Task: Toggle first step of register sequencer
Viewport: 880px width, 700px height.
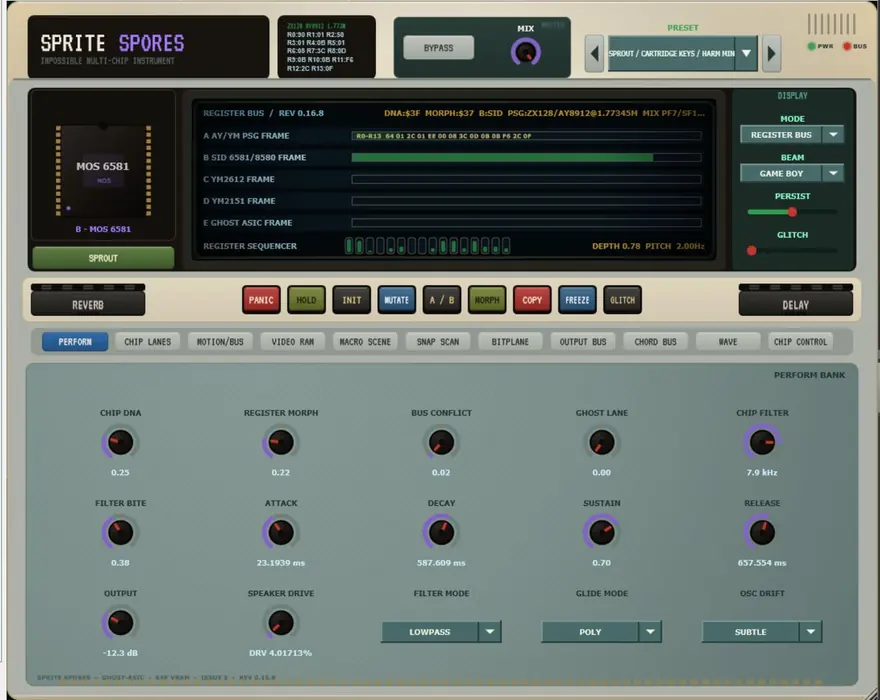Action: (x=349, y=246)
